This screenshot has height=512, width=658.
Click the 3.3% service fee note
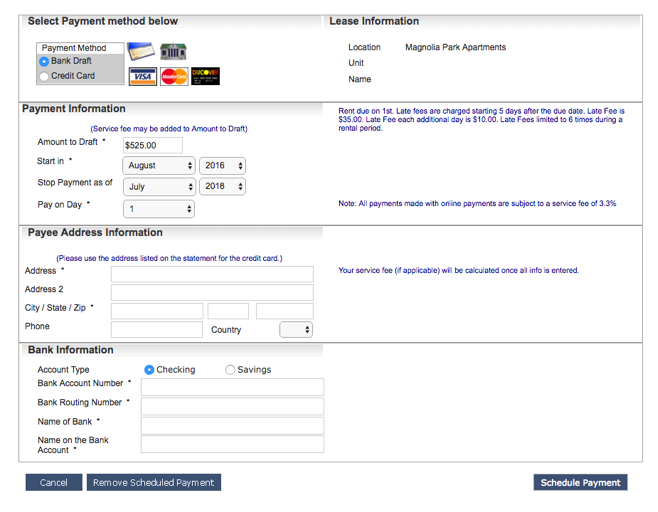point(477,204)
